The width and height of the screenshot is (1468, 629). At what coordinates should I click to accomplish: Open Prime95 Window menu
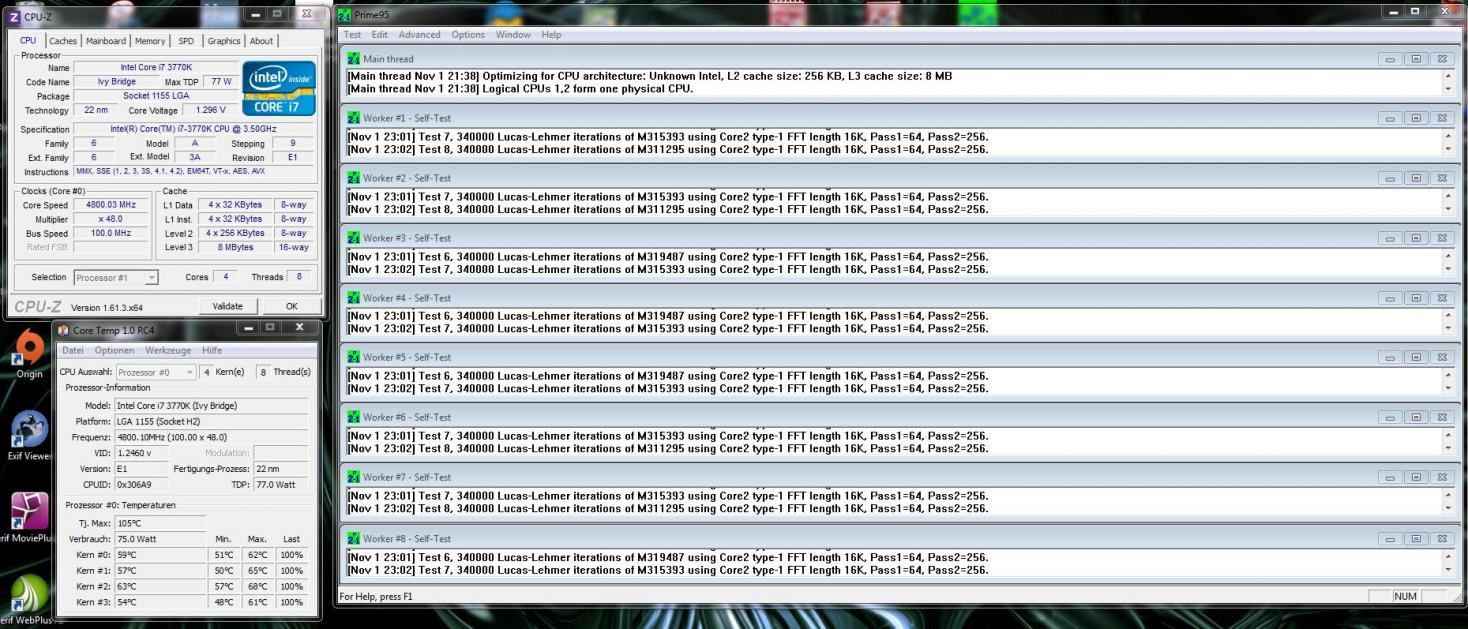point(513,35)
